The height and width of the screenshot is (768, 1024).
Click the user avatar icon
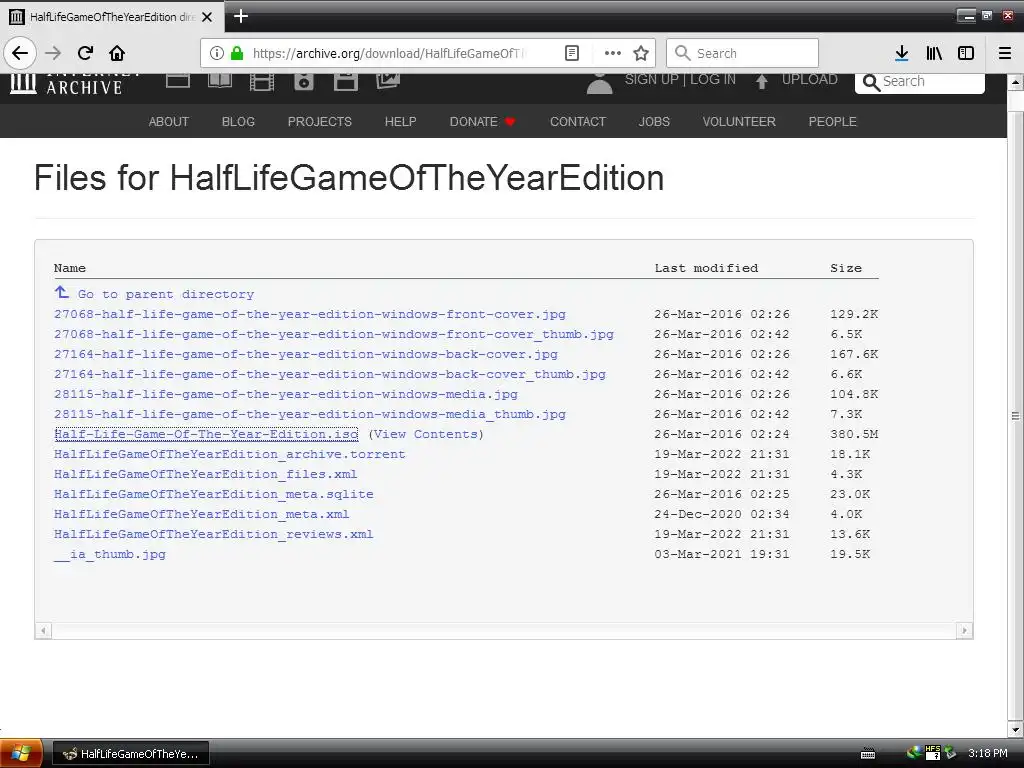(x=600, y=84)
